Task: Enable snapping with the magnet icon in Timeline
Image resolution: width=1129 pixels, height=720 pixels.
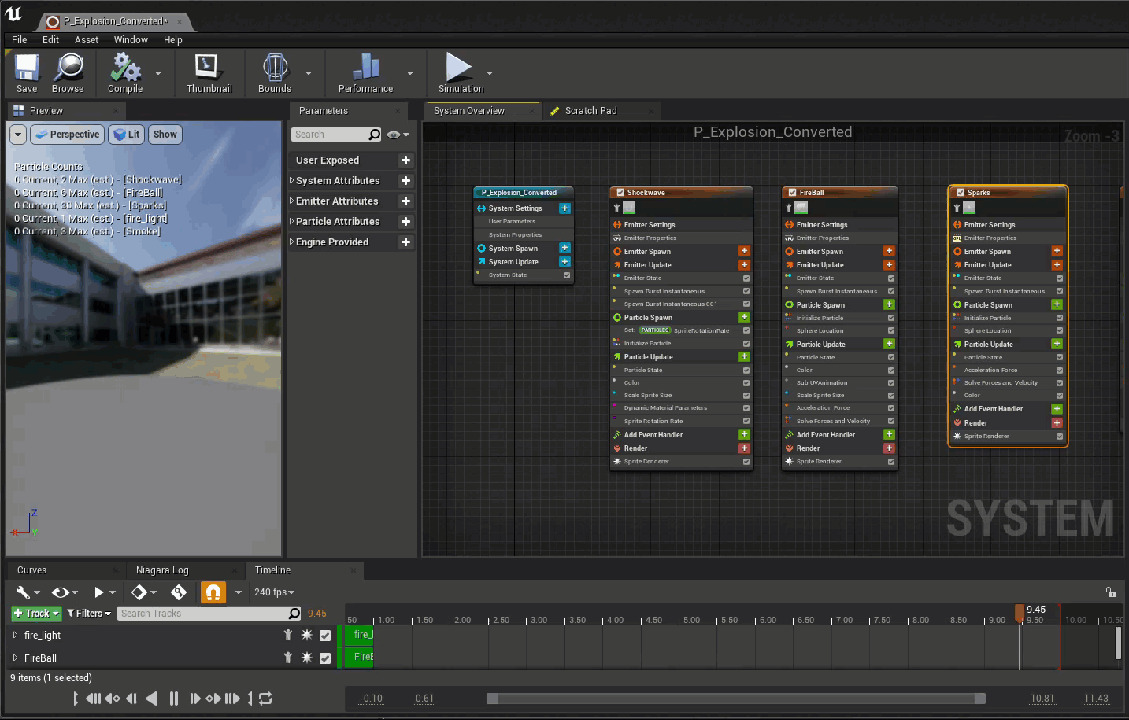Action: [212, 592]
